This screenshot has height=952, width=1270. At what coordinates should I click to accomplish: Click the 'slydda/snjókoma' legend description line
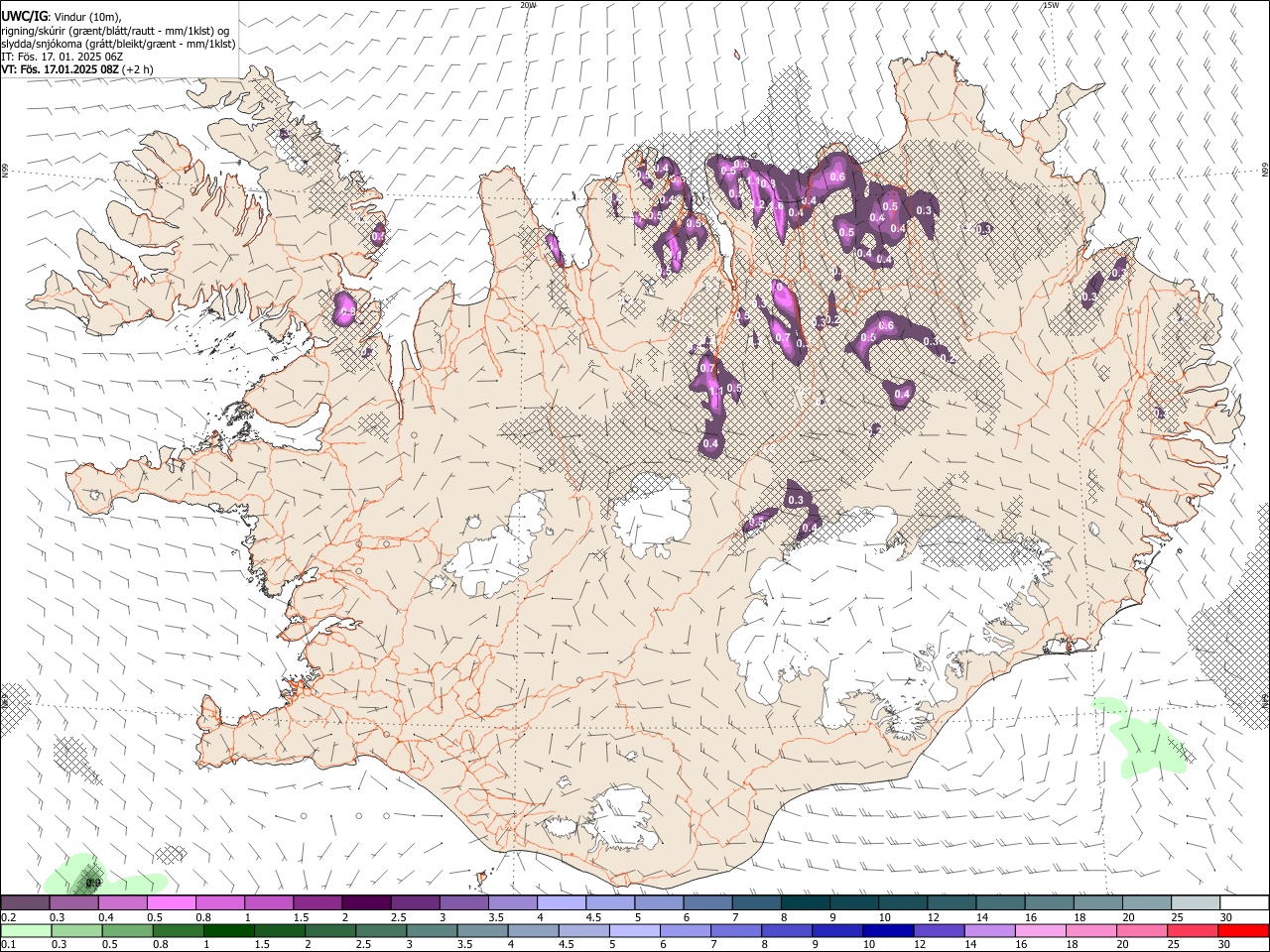119,44
